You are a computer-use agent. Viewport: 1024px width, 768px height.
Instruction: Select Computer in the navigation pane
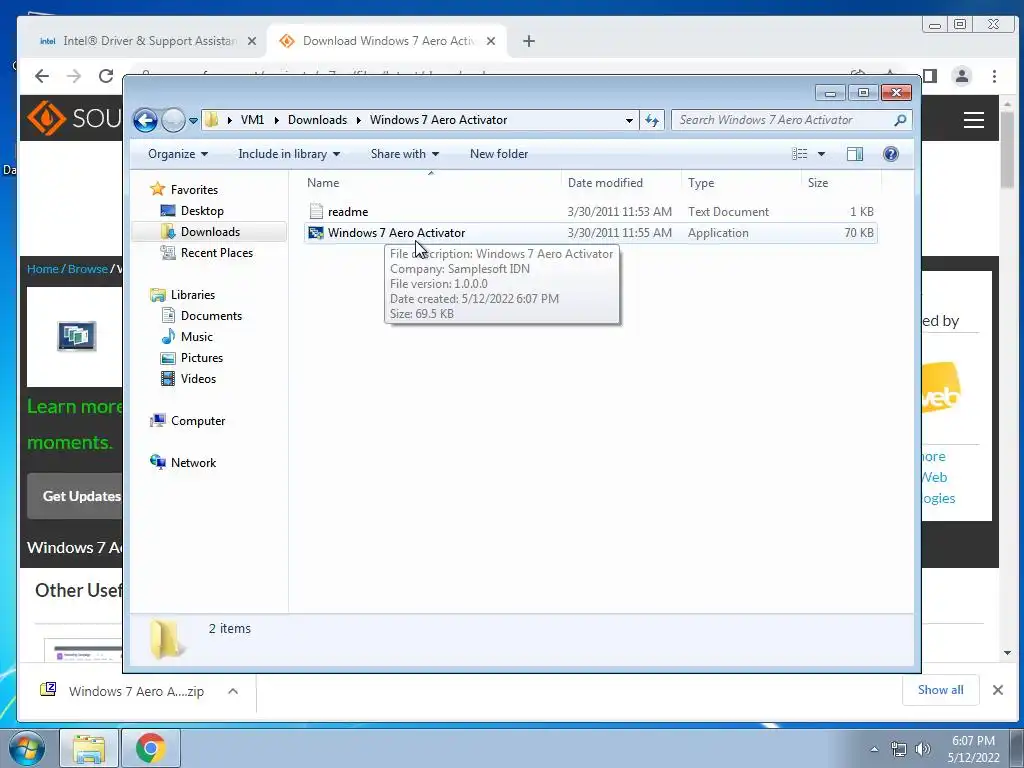(198, 421)
